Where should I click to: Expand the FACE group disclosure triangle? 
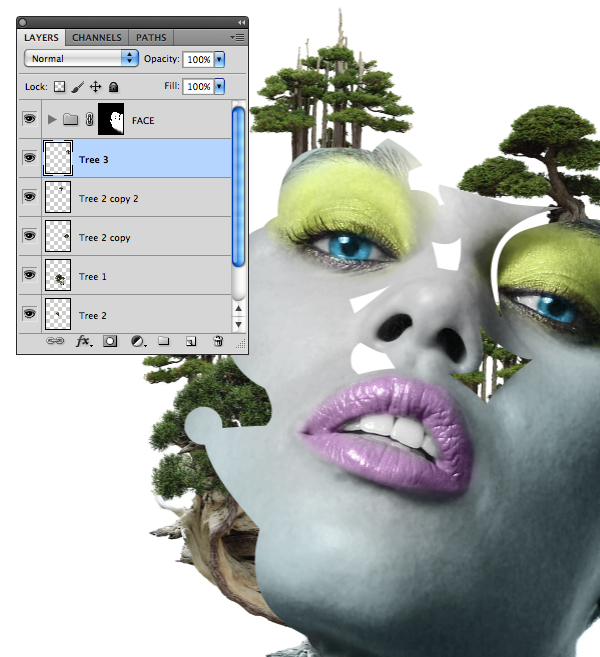click(x=52, y=120)
